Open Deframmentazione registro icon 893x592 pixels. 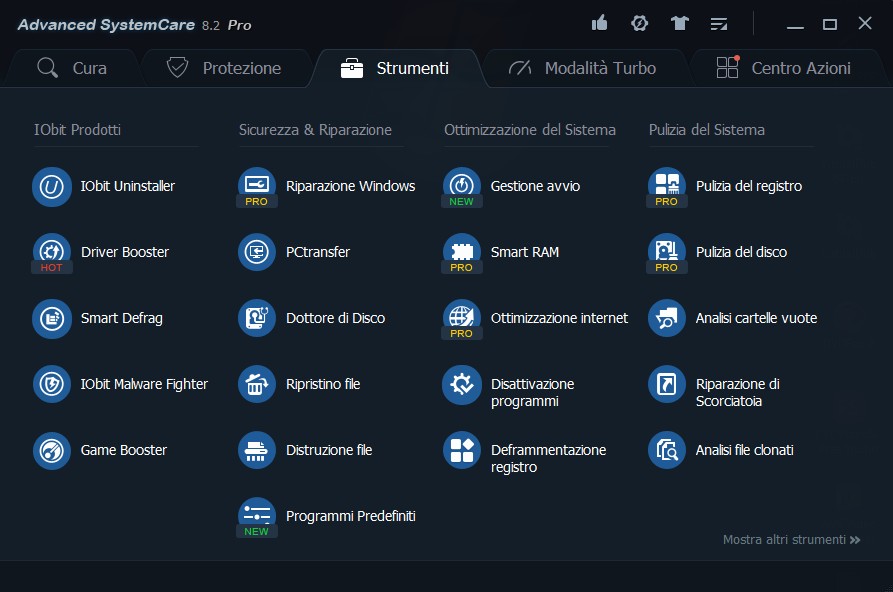462,451
